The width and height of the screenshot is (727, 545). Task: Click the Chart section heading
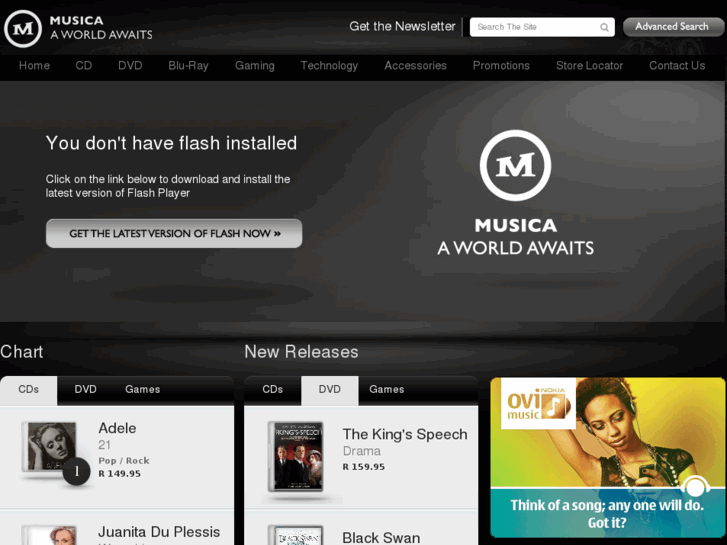pyautogui.click(x=21, y=352)
